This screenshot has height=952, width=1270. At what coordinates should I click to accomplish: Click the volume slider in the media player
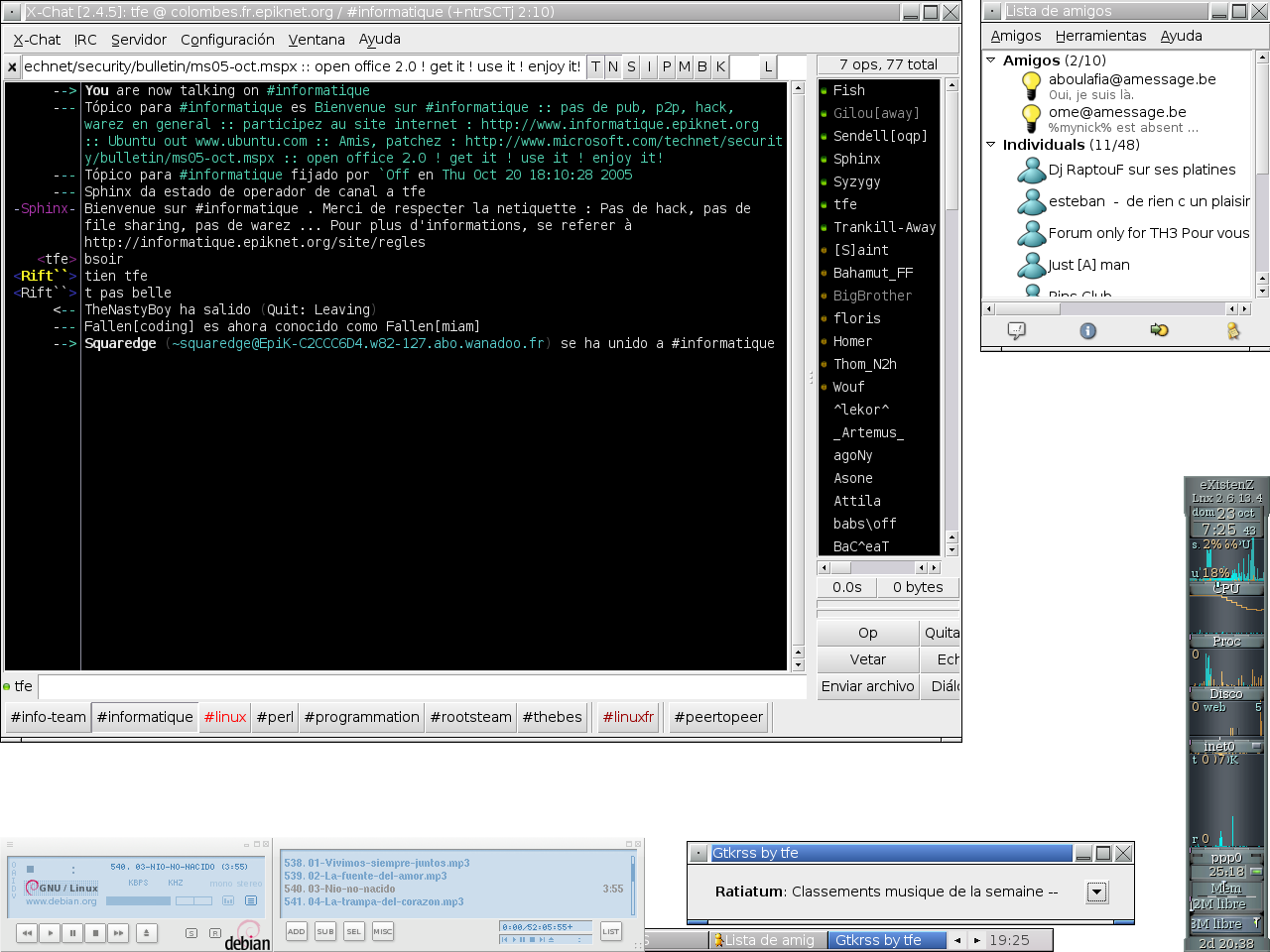[x=138, y=901]
